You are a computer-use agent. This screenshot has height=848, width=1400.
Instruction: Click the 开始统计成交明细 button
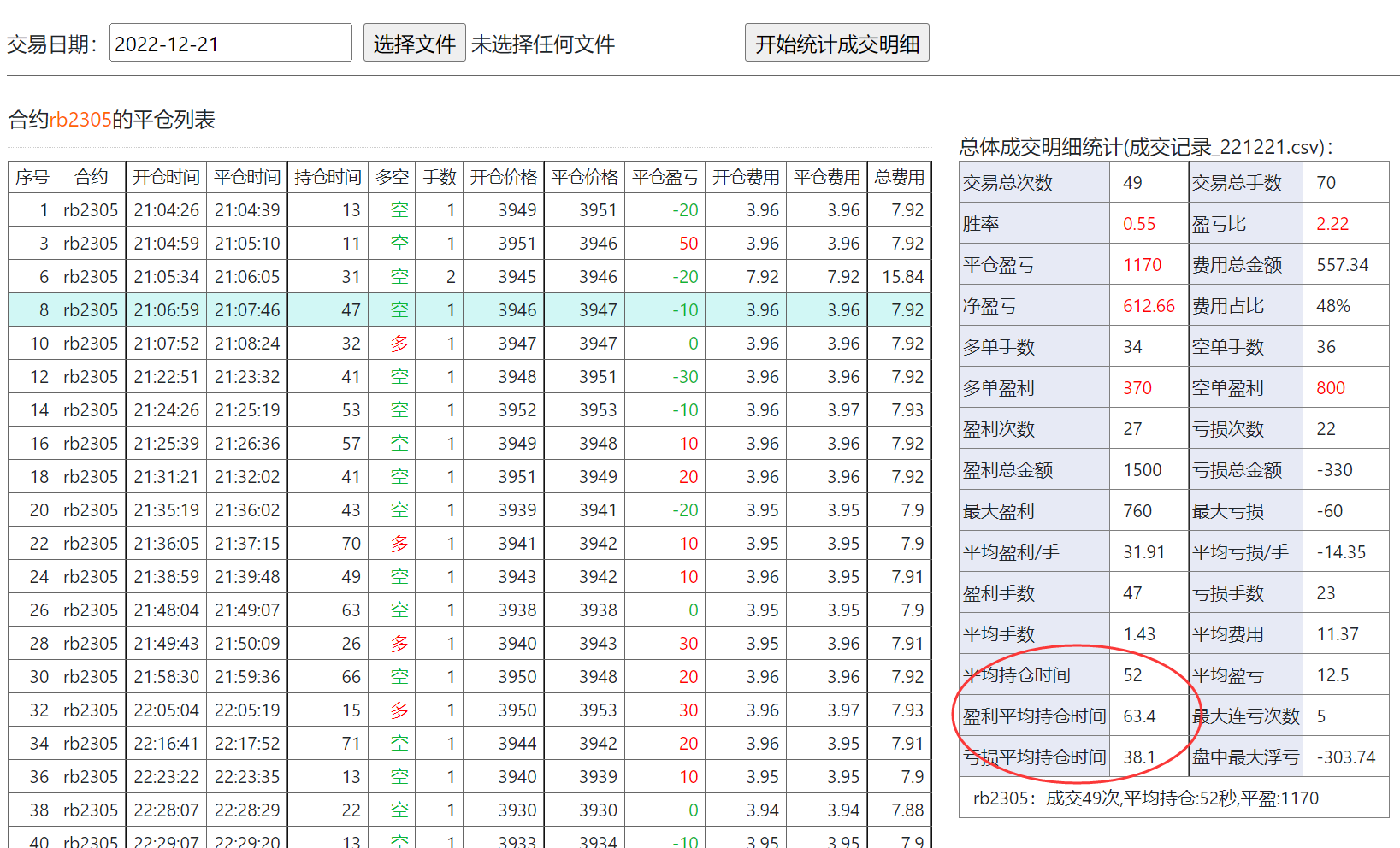pyautogui.click(x=836, y=44)
